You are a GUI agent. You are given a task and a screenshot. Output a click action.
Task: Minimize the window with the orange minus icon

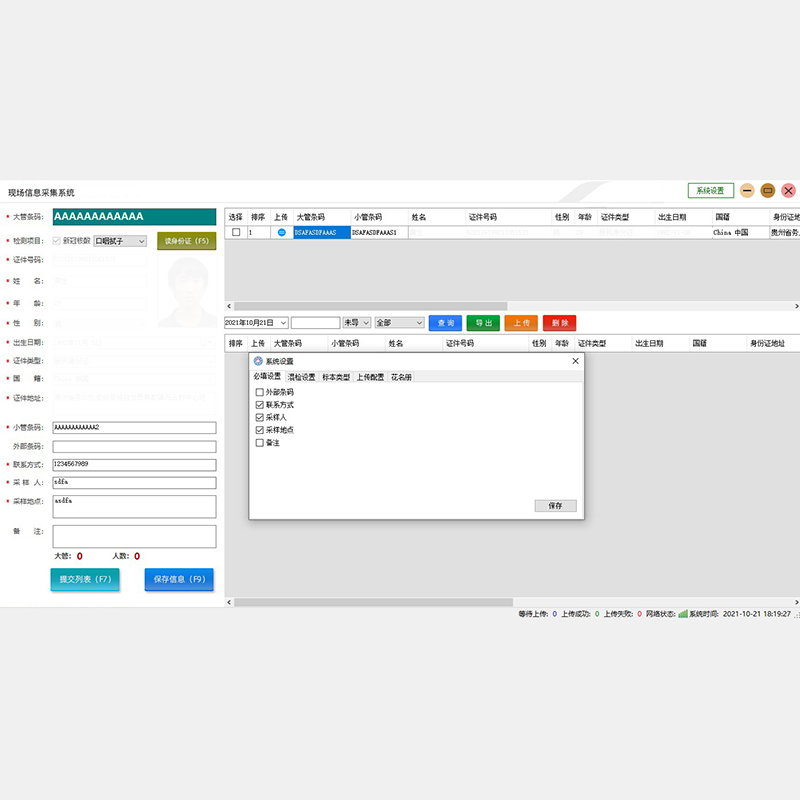pyautogui.click(x=747, y=190)
